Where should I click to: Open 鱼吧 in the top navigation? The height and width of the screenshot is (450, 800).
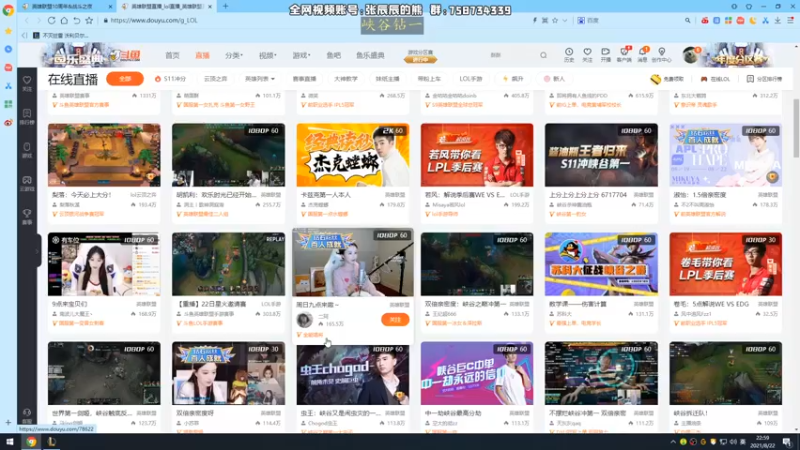334,55
